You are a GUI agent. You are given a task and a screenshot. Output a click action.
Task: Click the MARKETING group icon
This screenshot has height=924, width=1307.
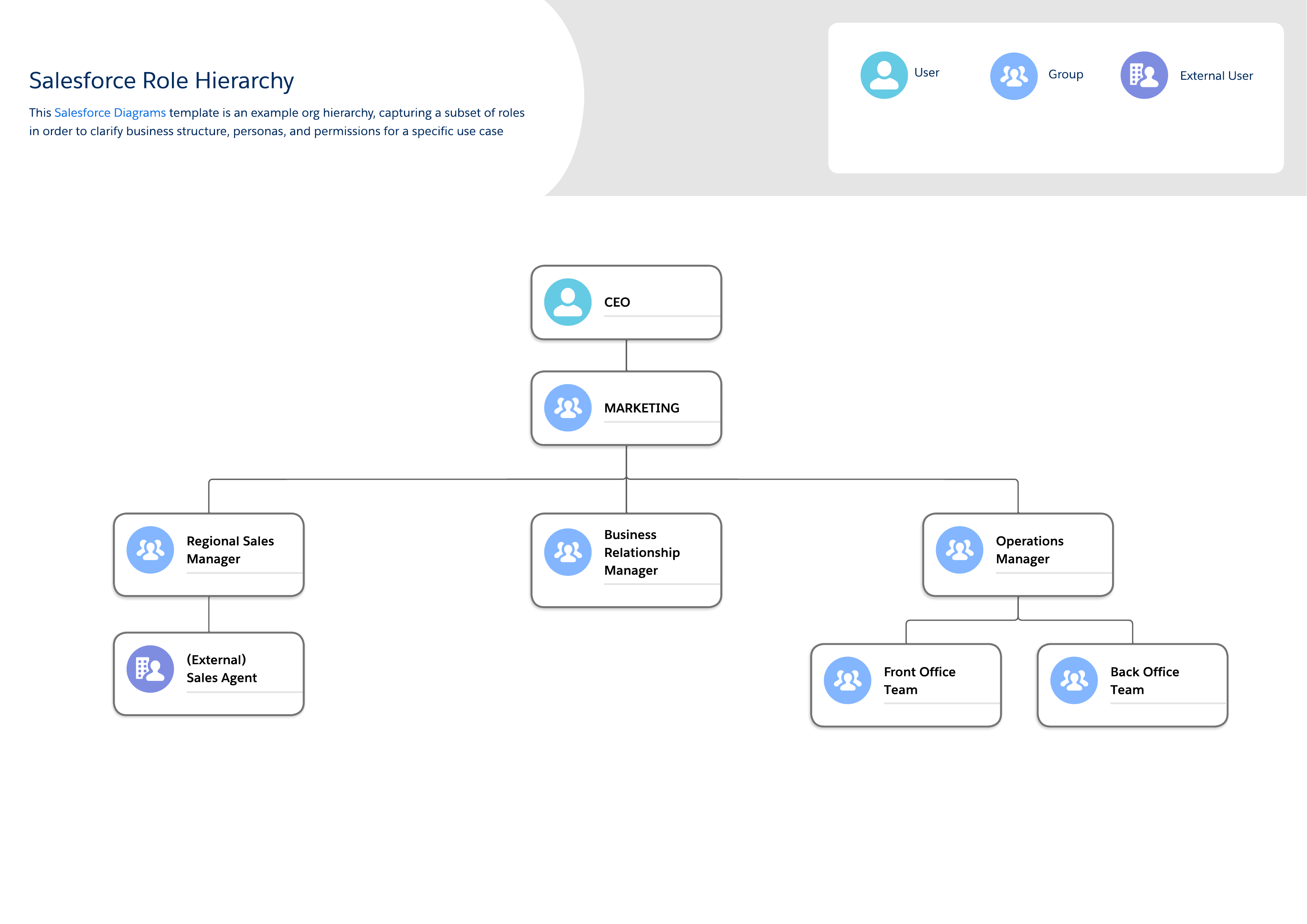tap(568, 407)
